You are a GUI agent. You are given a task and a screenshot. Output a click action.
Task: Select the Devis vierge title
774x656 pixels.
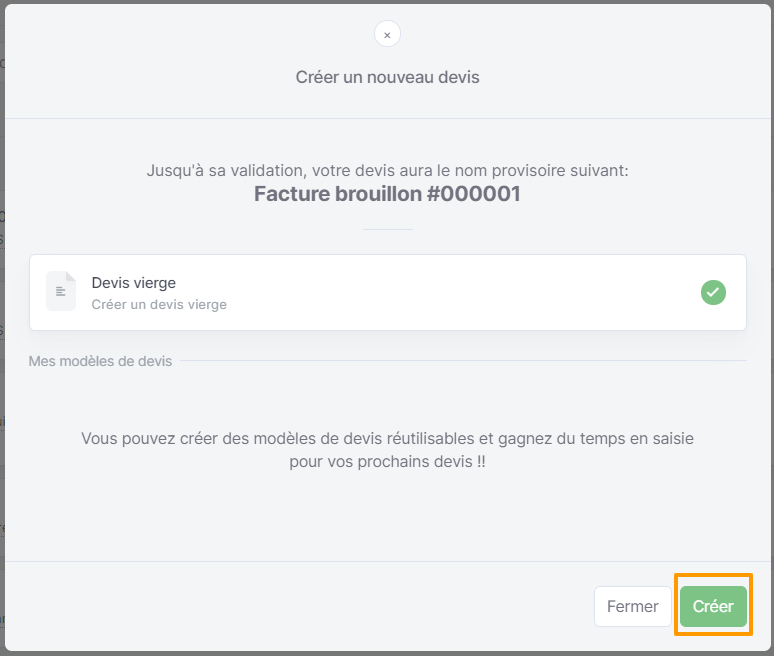point(134,283)
